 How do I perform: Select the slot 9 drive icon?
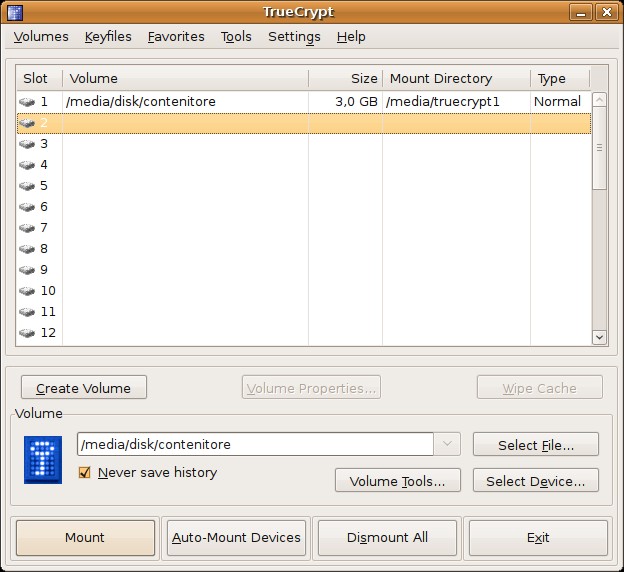[x=27, y=270]
